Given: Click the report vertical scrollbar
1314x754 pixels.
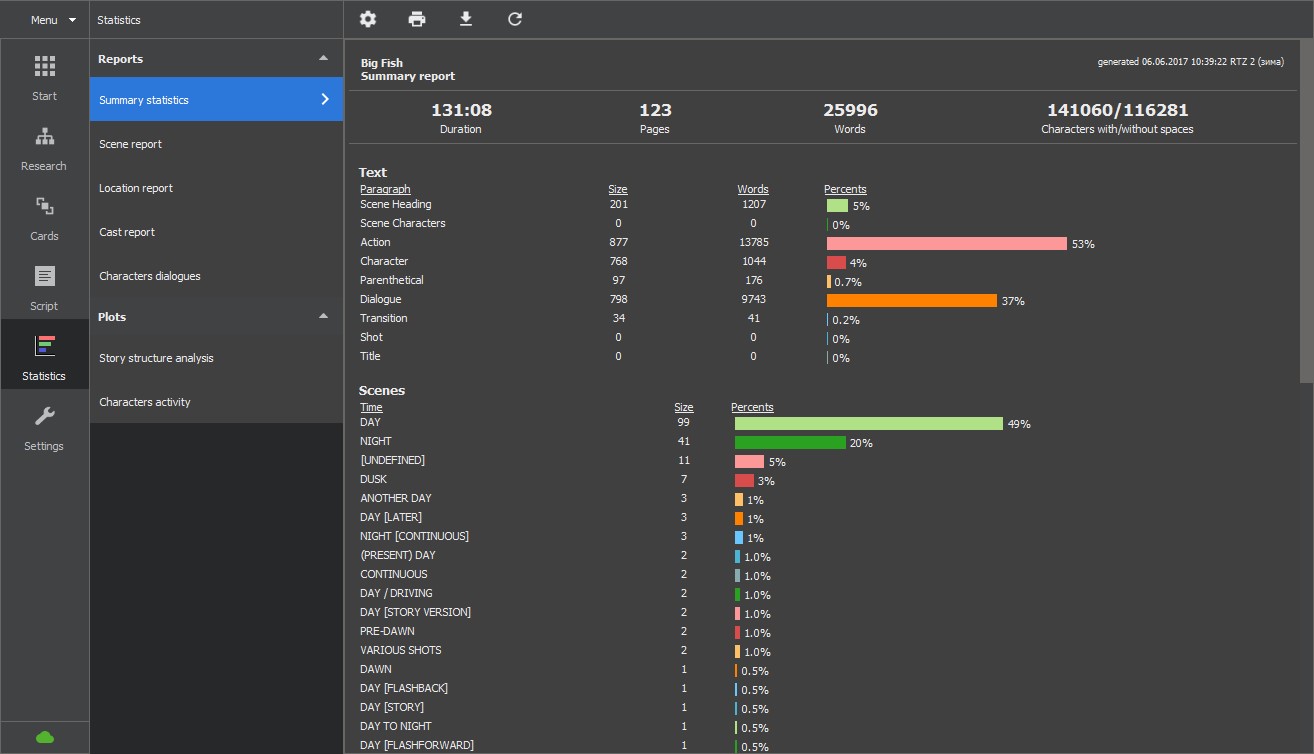Looking at the screenshot, I should 1306,212.
